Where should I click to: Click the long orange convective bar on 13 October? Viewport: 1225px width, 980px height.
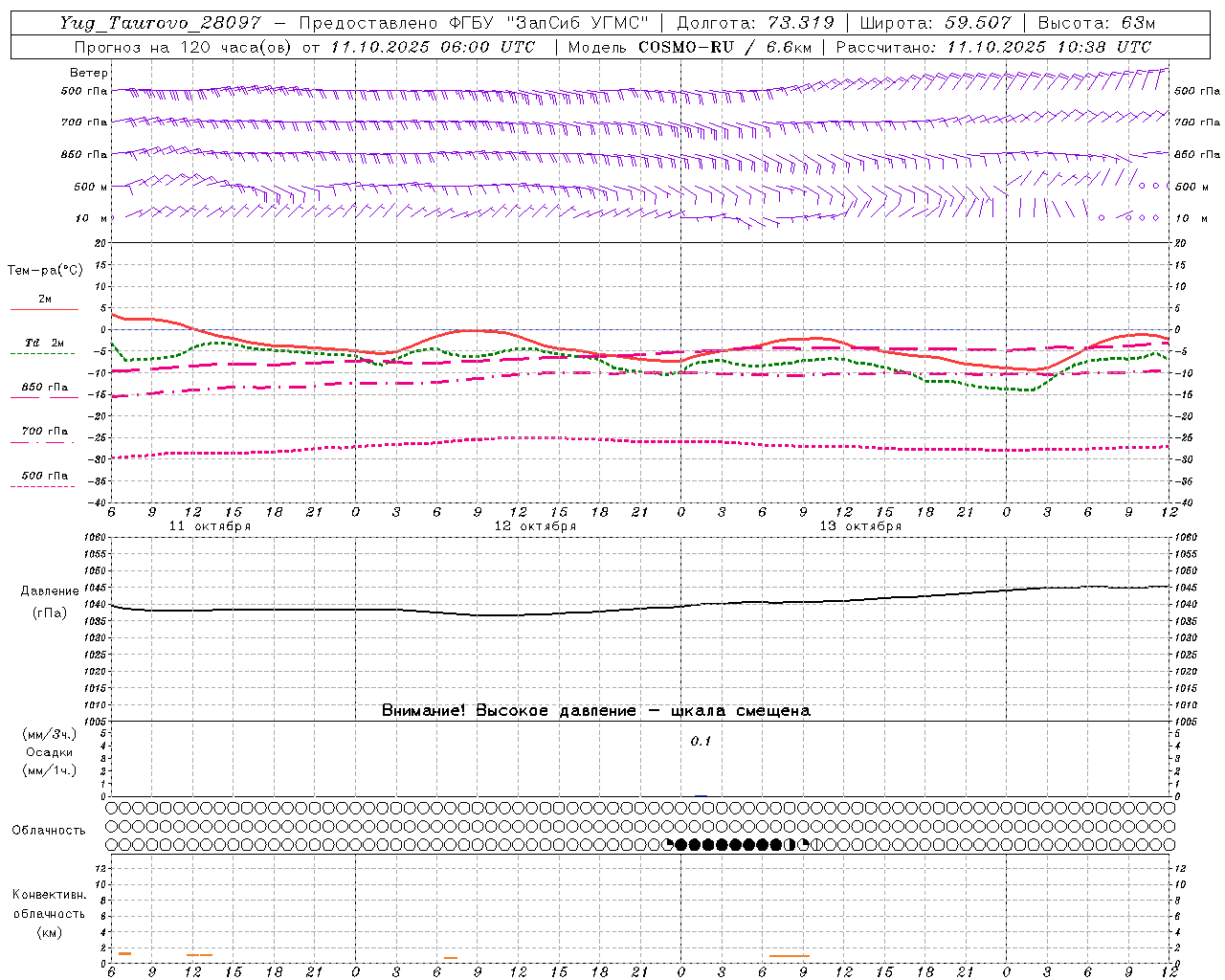click(790, 956)
